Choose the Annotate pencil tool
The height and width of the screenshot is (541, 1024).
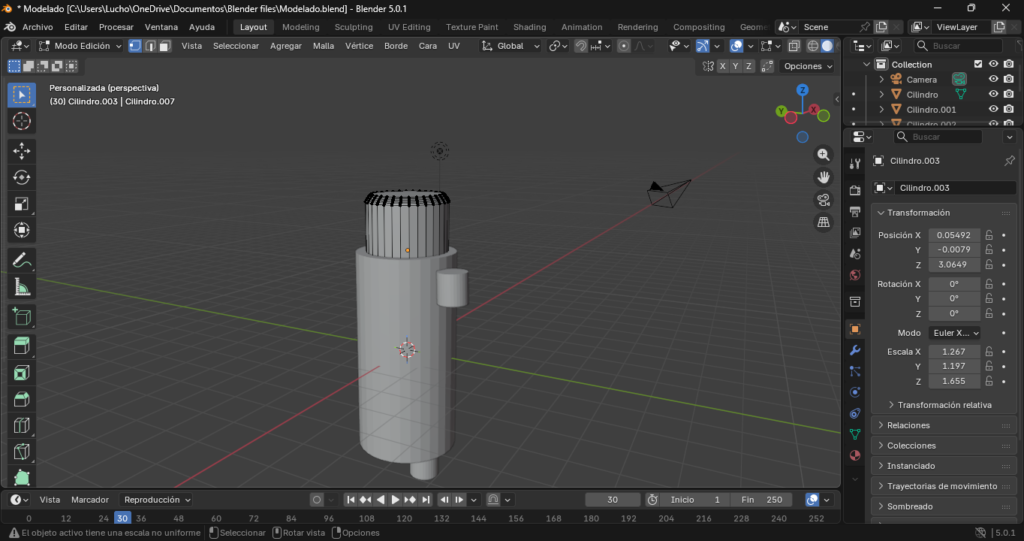tap(21, 260)
